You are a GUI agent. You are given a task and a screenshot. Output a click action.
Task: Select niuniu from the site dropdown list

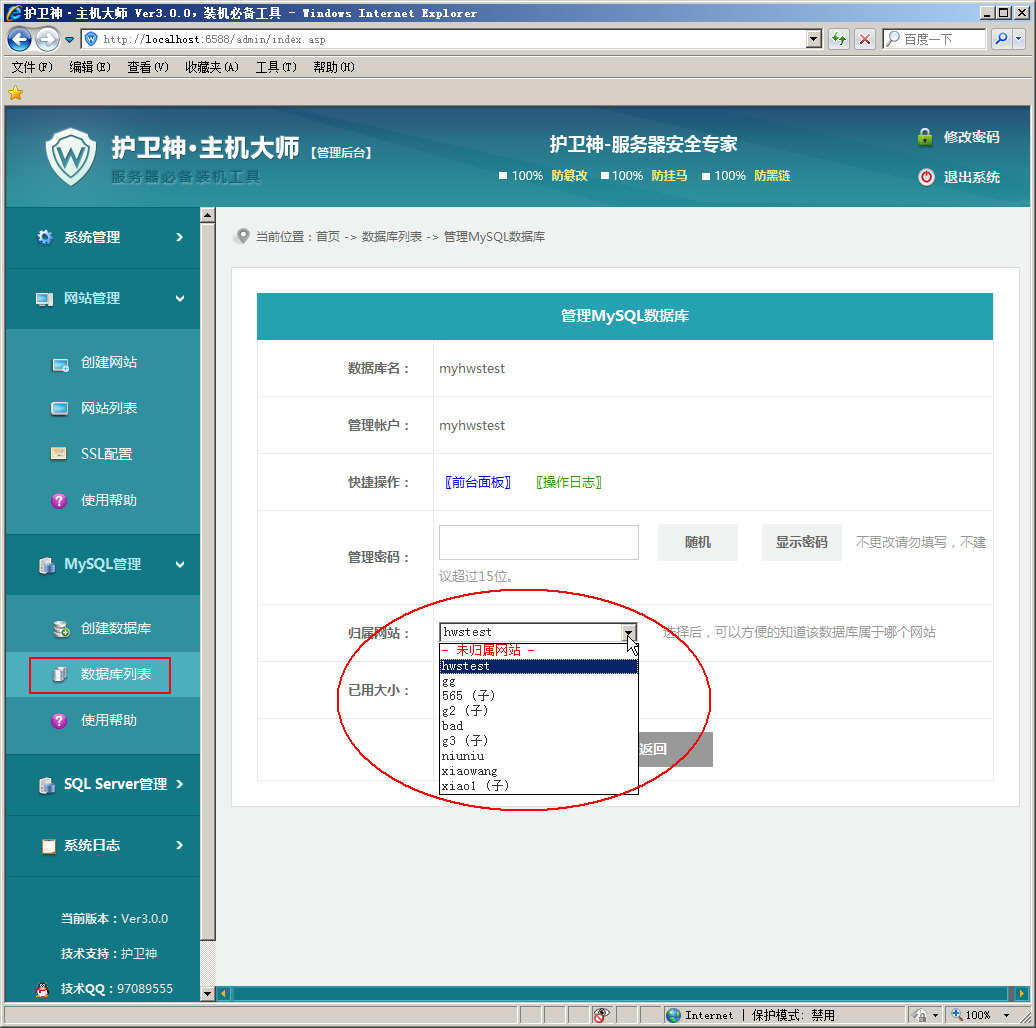(x=463, y=756)
